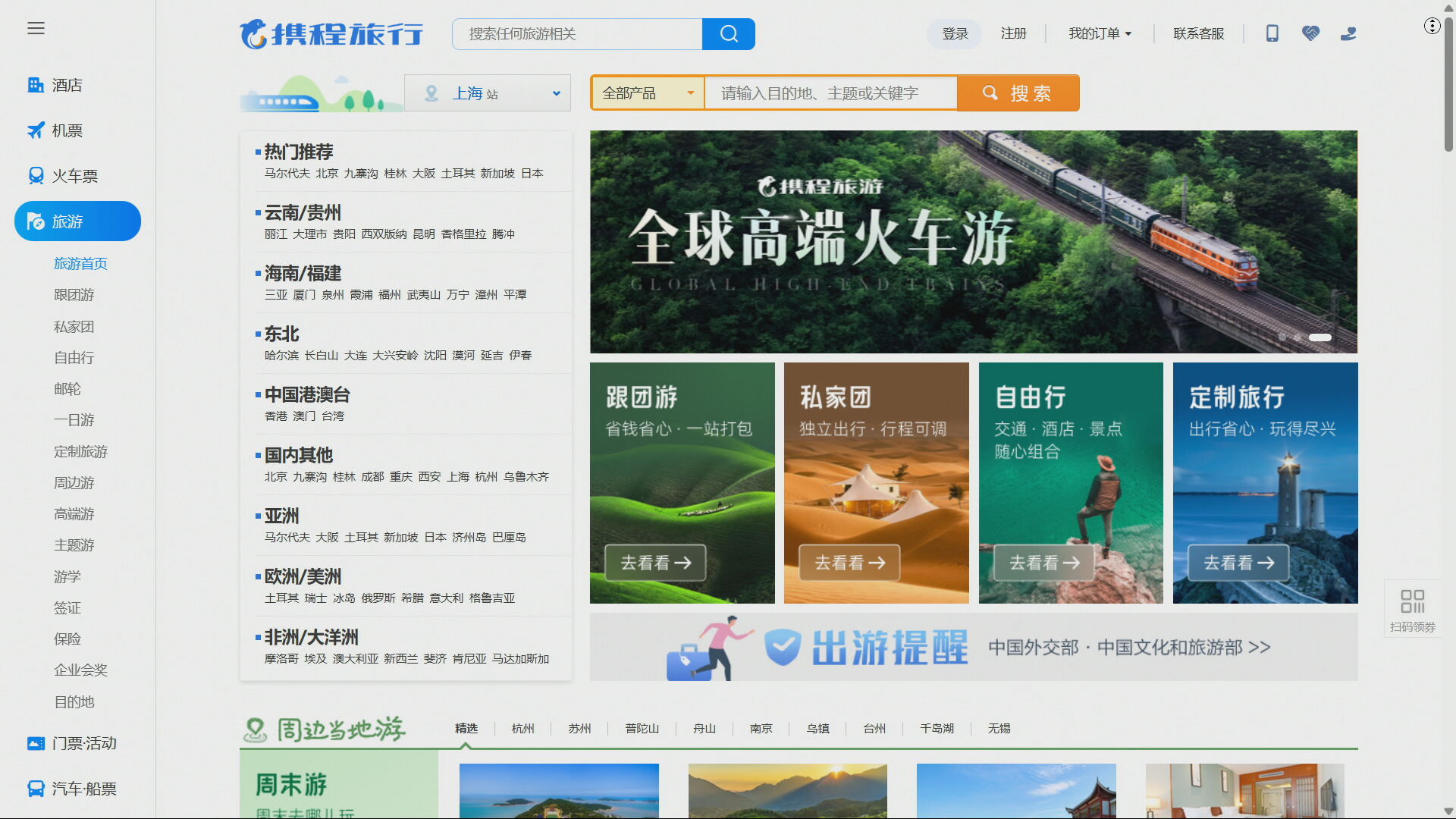Screen dimensions: 1456x819
Task: Open Hotels (酒店) in the sidebar
Action: pos(55,85)
